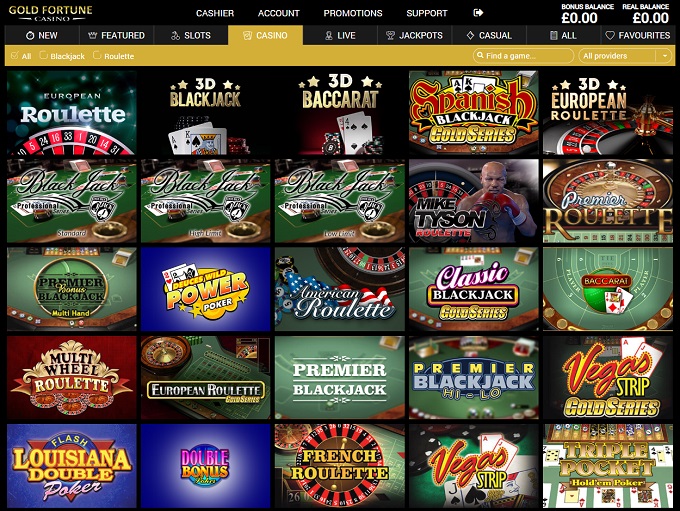Open the All providers dropdown
The height and width of the screenshot is (511, 680).
point(625,56)
